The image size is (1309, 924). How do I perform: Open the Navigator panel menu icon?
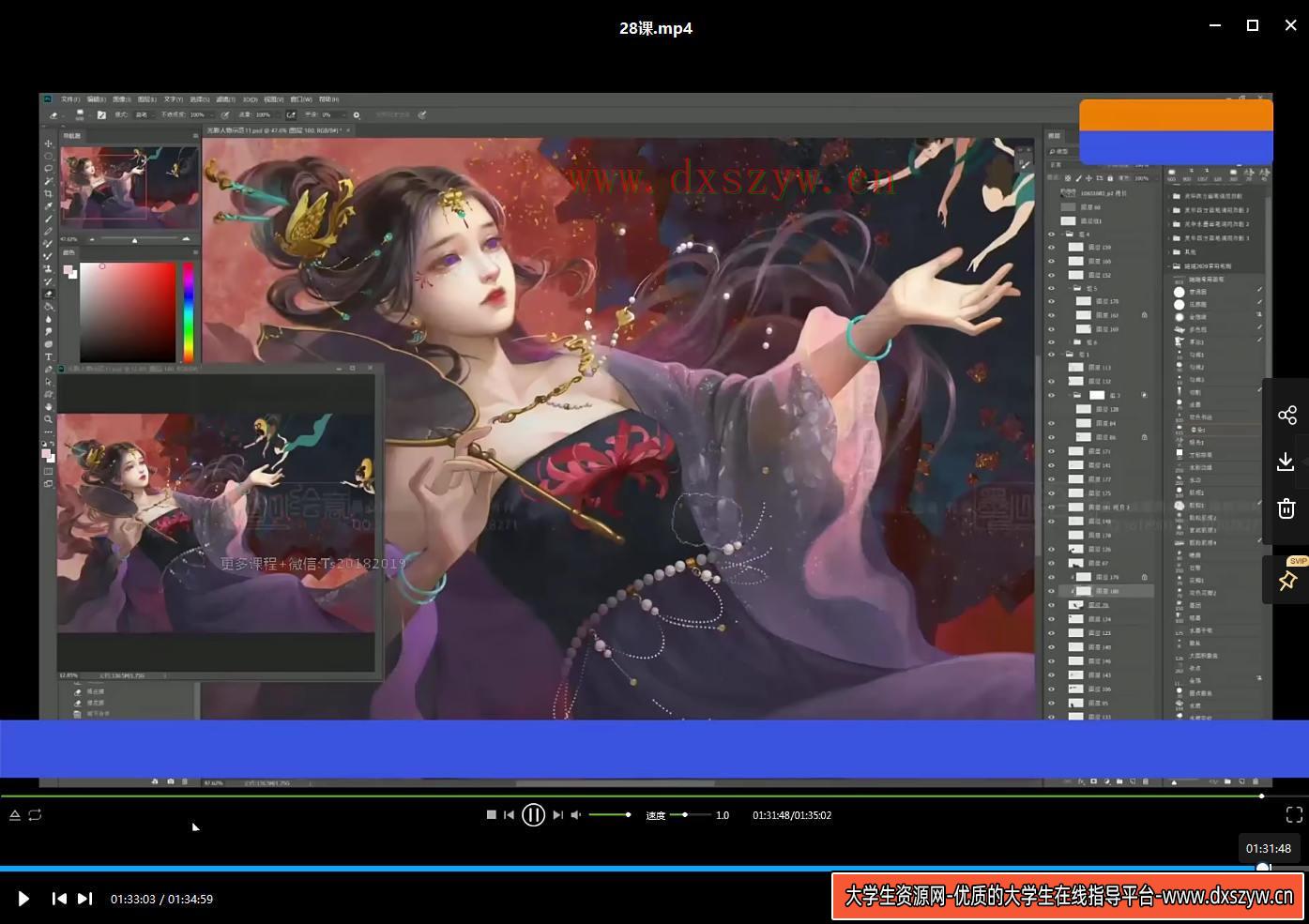[x=195, y=135]
